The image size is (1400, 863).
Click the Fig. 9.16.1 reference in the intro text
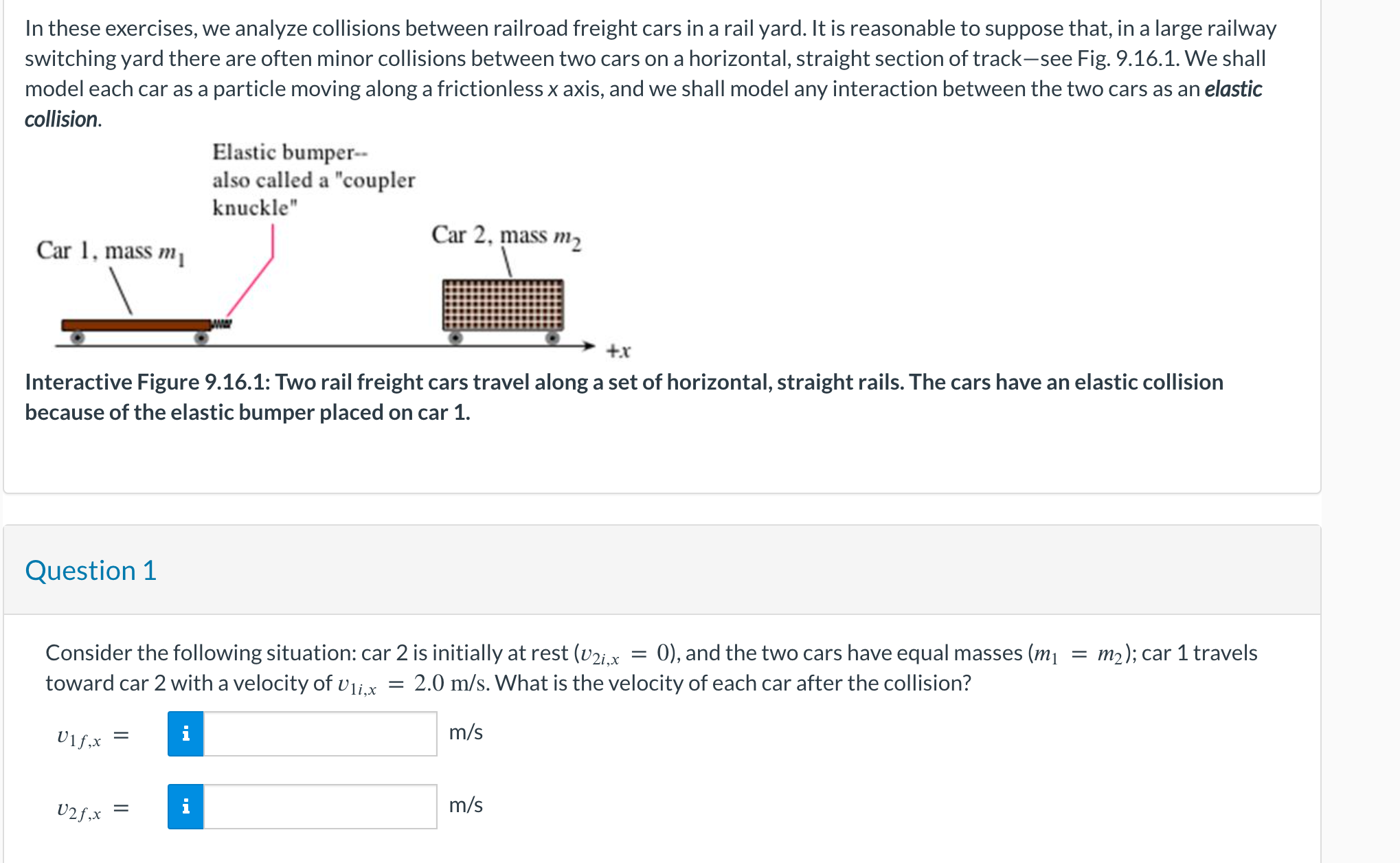(1127, 58)
